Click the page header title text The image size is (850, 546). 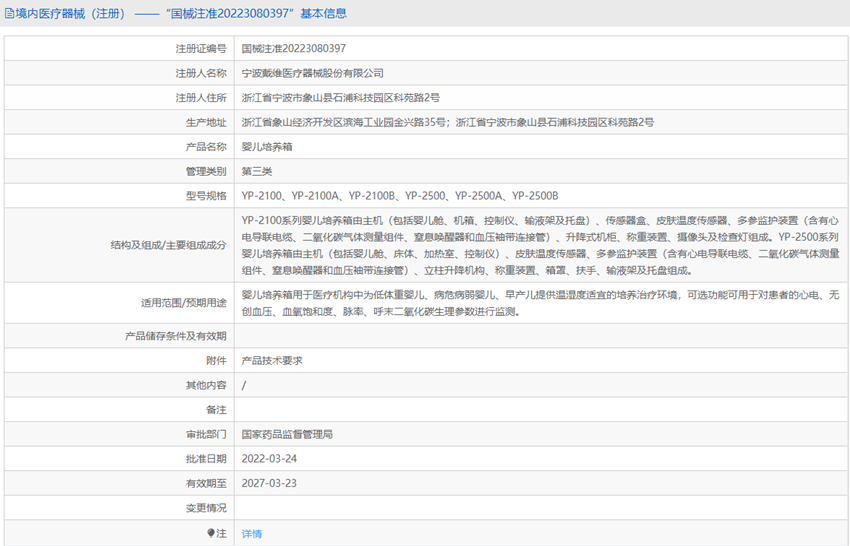click(x=180, y=13)
